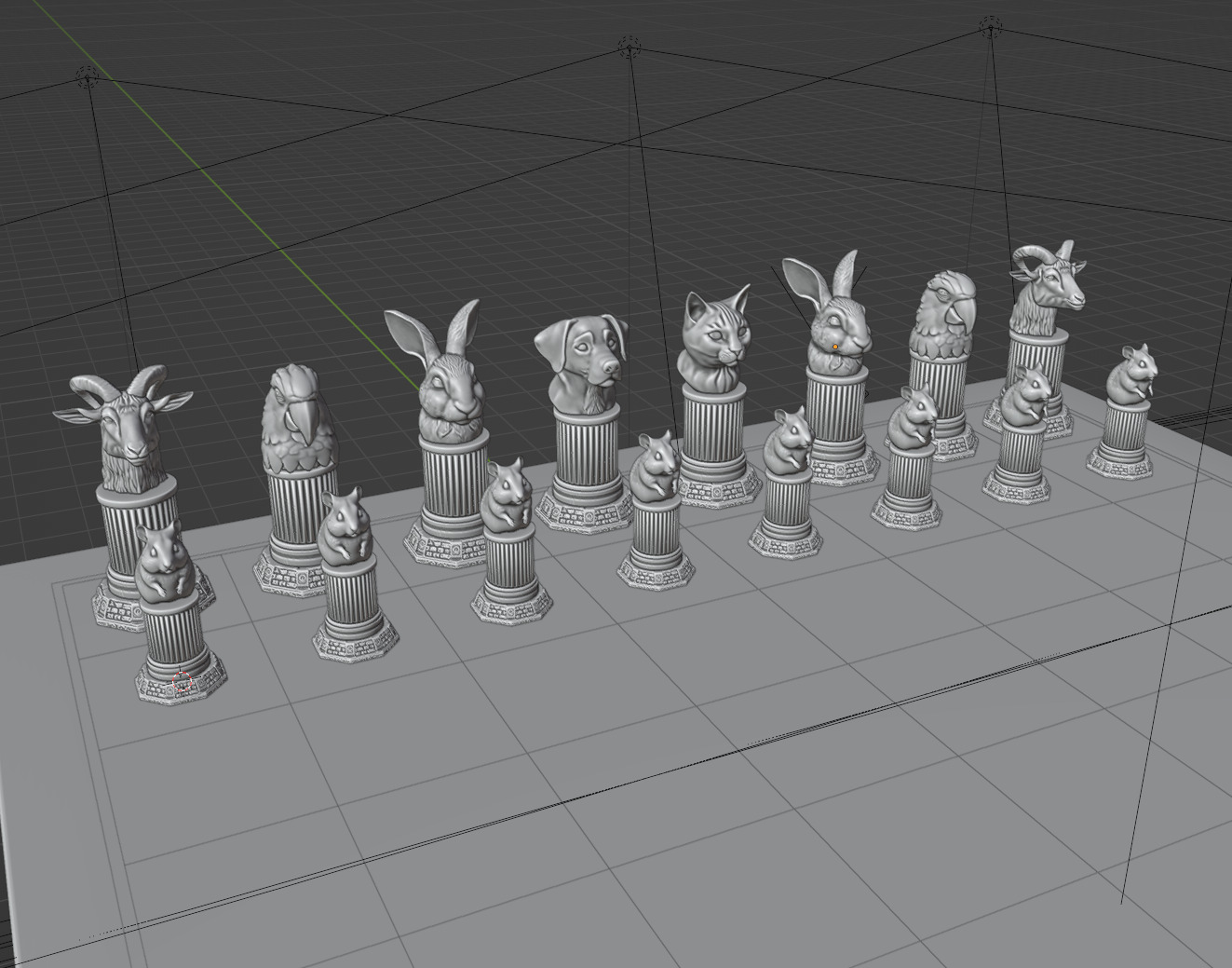Select the light object above the cat piece
The image size is (1232, 968).
630,48
